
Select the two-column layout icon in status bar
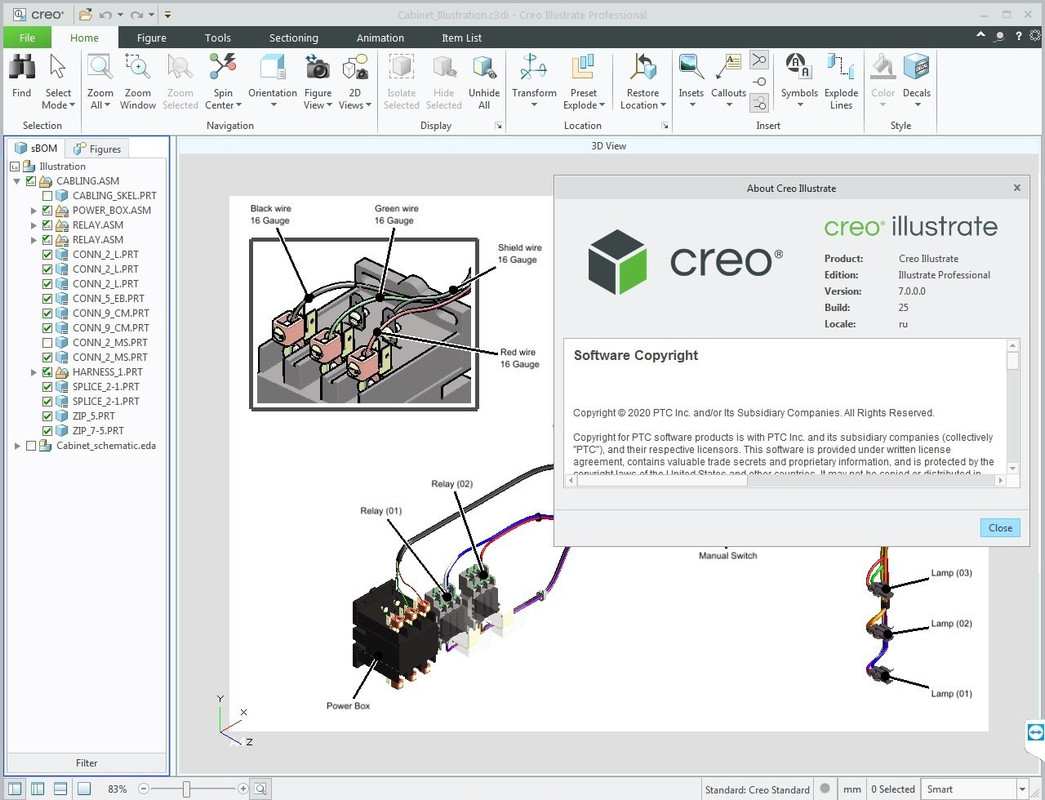pyautogui.click(x=37, y=789)
